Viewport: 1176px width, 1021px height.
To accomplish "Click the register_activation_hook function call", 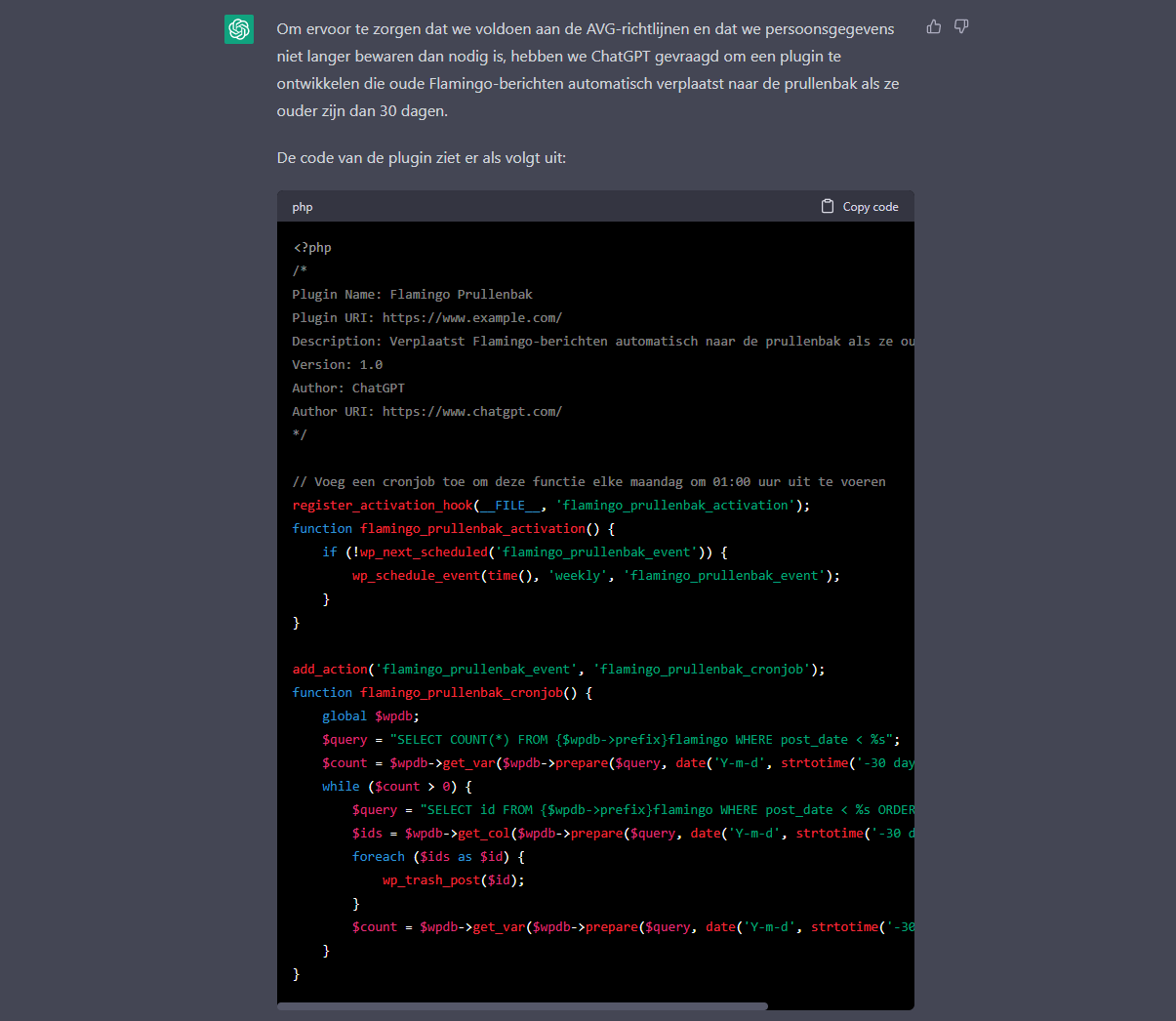I will click(382, 505).
